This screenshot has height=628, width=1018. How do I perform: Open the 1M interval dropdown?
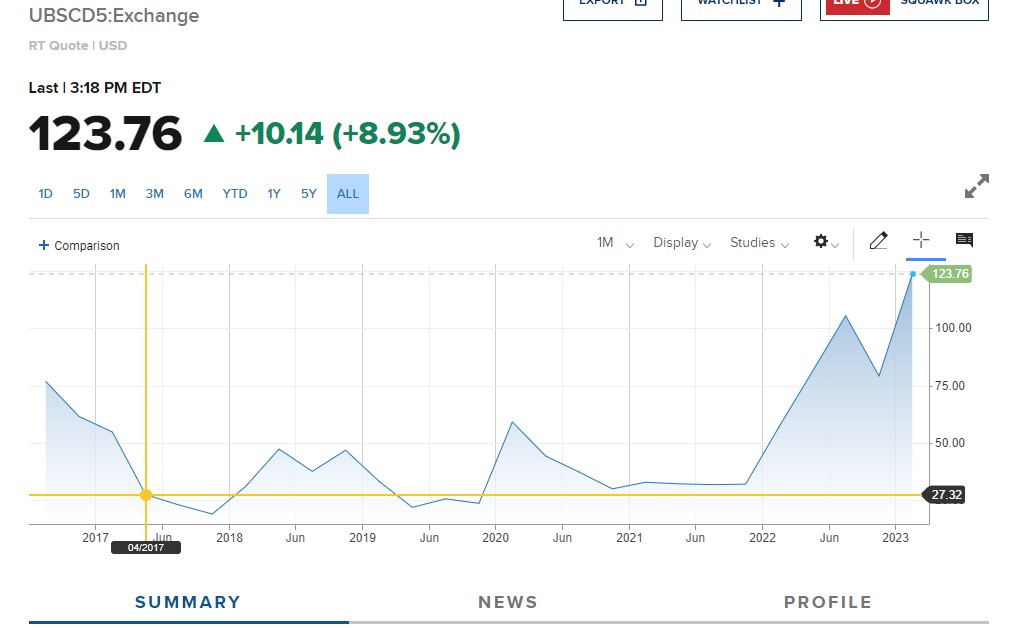tap(615, 243)
